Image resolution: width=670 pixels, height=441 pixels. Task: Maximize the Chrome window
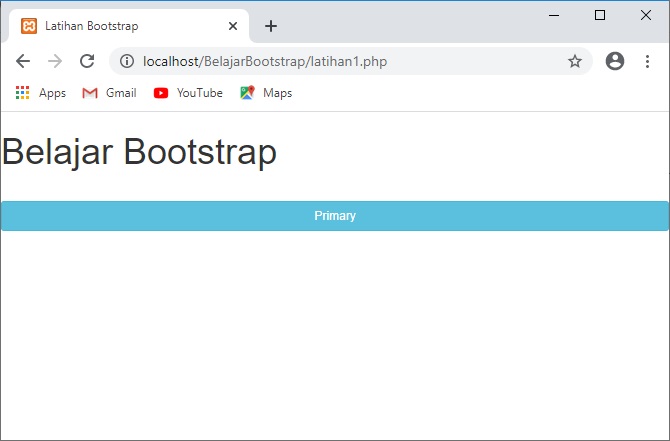coord(600,14)
